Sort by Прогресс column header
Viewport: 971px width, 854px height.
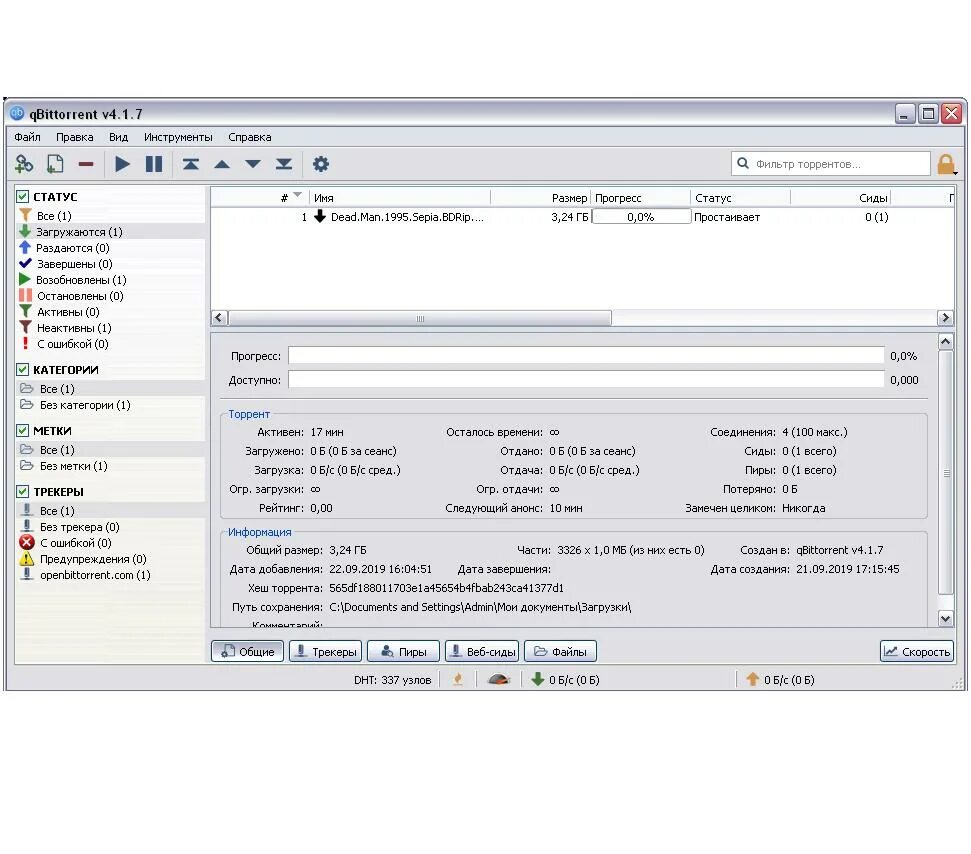coord(641,198)
